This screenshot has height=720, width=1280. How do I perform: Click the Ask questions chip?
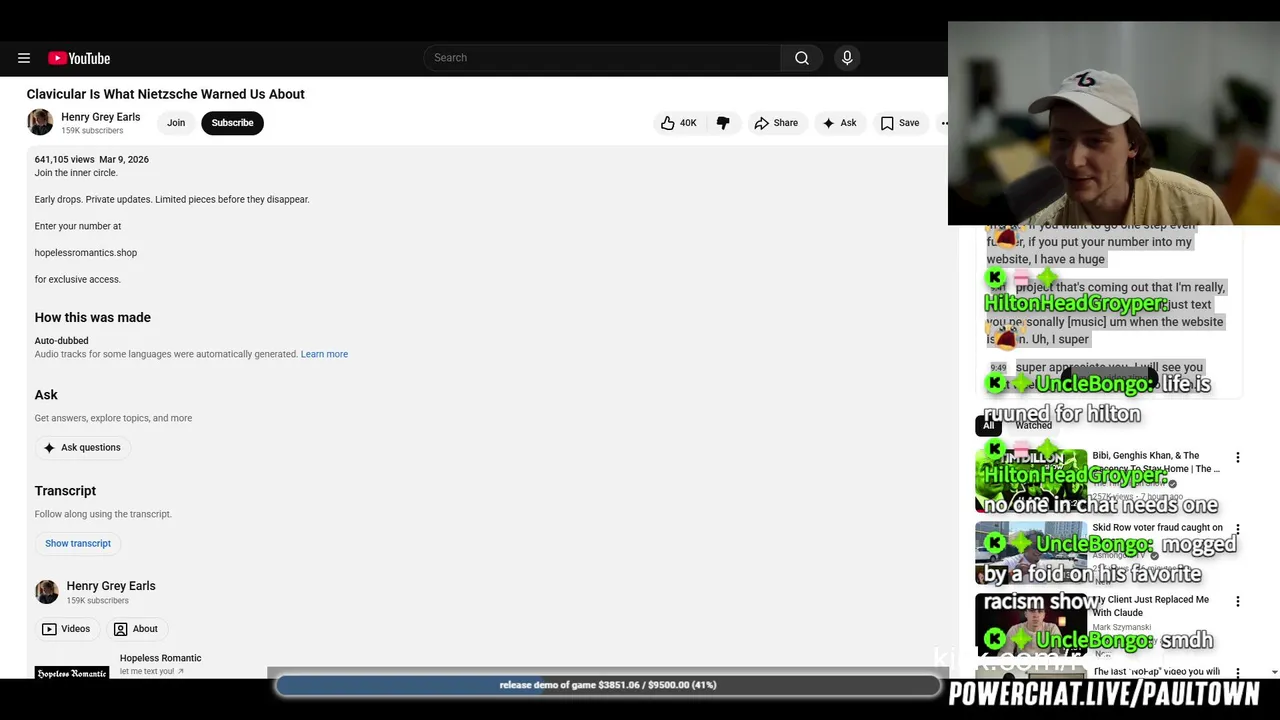(x=82, y=447)
